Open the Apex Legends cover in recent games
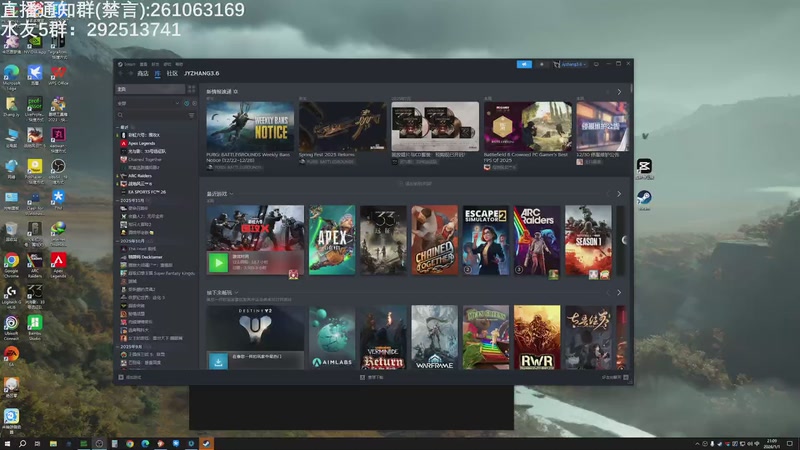The image size is (800, 450). [x=332, y=240]
